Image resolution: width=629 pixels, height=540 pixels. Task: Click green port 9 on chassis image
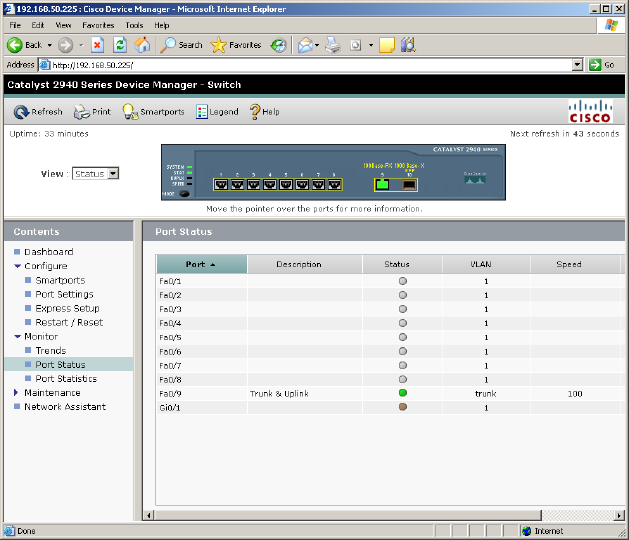tap(382, 185)
